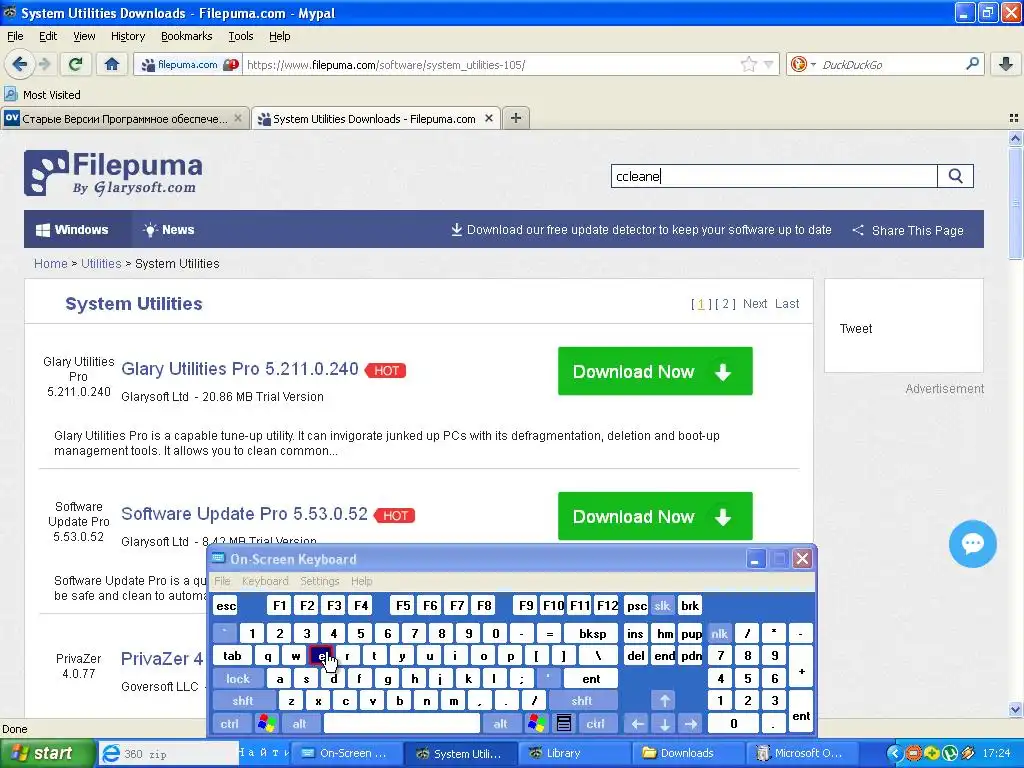The width and height of the screenshot is (1024, 768).
Task: Open the News navigation item
Action: [168, 229]
